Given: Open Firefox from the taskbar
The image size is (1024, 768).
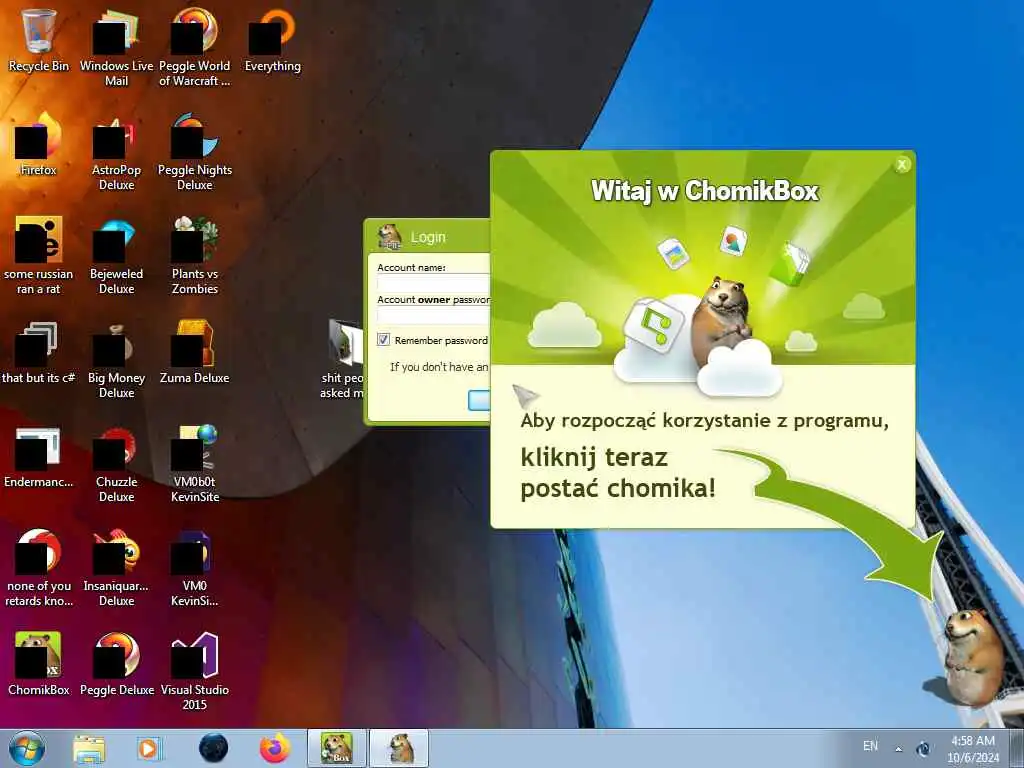Looking at the screenshot, I should coord(275,748).
